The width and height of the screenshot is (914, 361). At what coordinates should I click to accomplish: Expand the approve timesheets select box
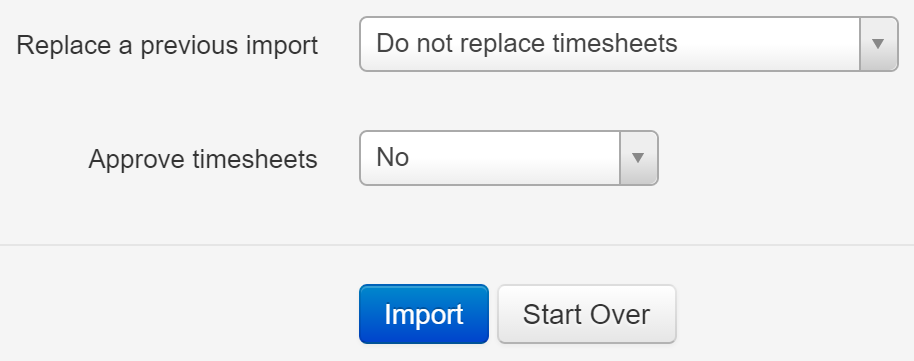coord(509,158)
